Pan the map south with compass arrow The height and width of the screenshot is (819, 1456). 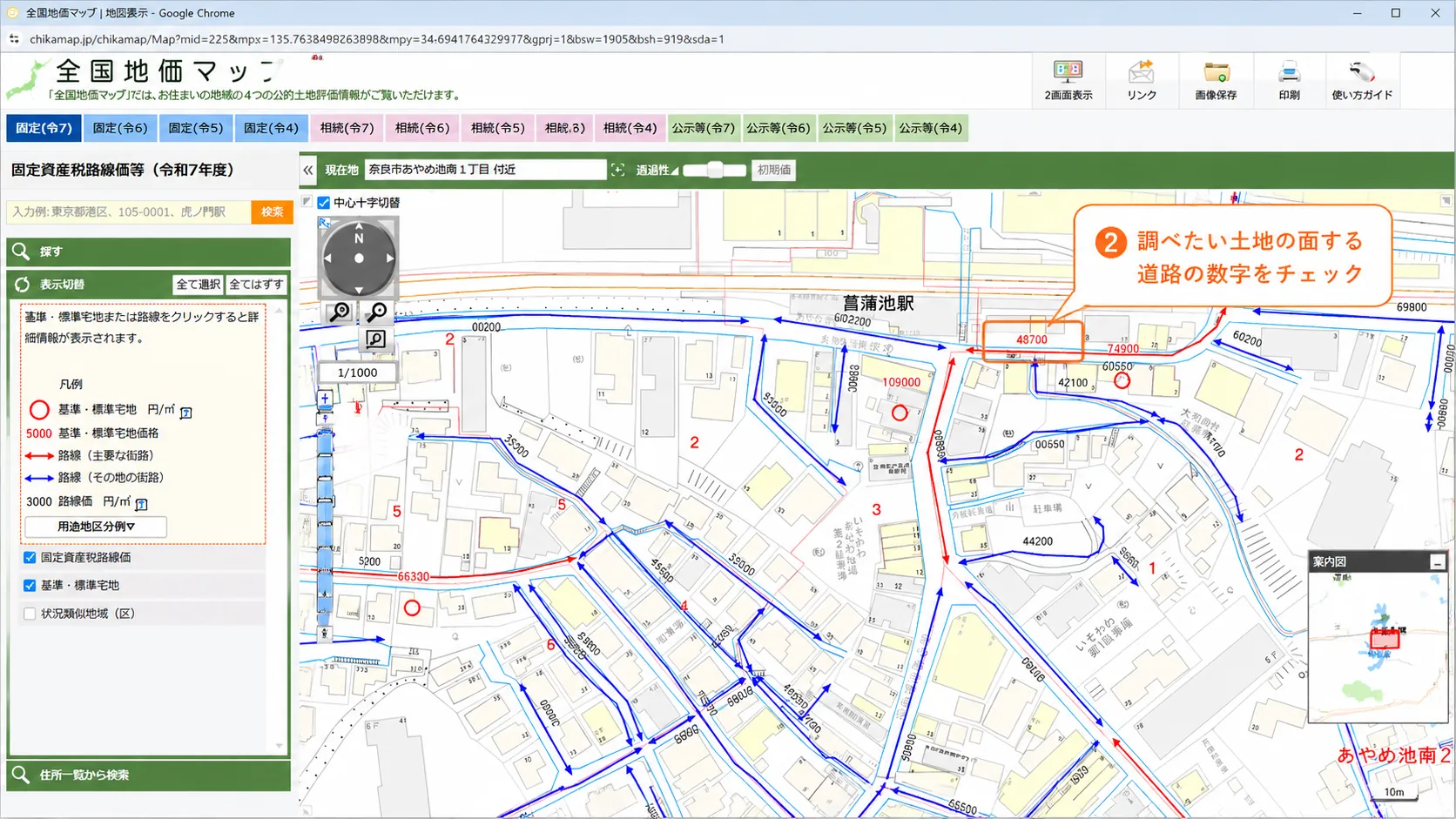click(359, 290)
